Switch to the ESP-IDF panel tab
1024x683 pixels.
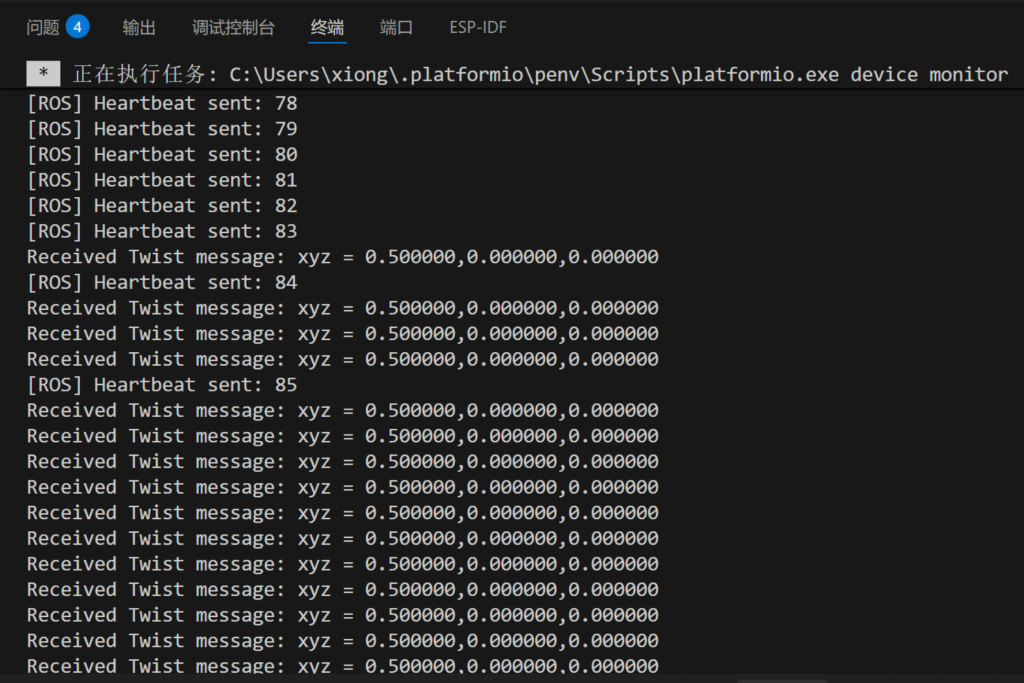478,27
